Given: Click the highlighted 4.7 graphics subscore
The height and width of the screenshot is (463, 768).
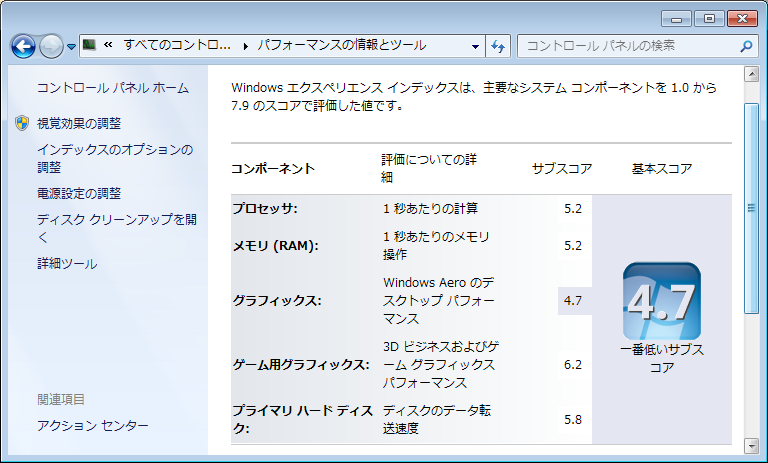Looking at the screenshot, I should [575, 300].
